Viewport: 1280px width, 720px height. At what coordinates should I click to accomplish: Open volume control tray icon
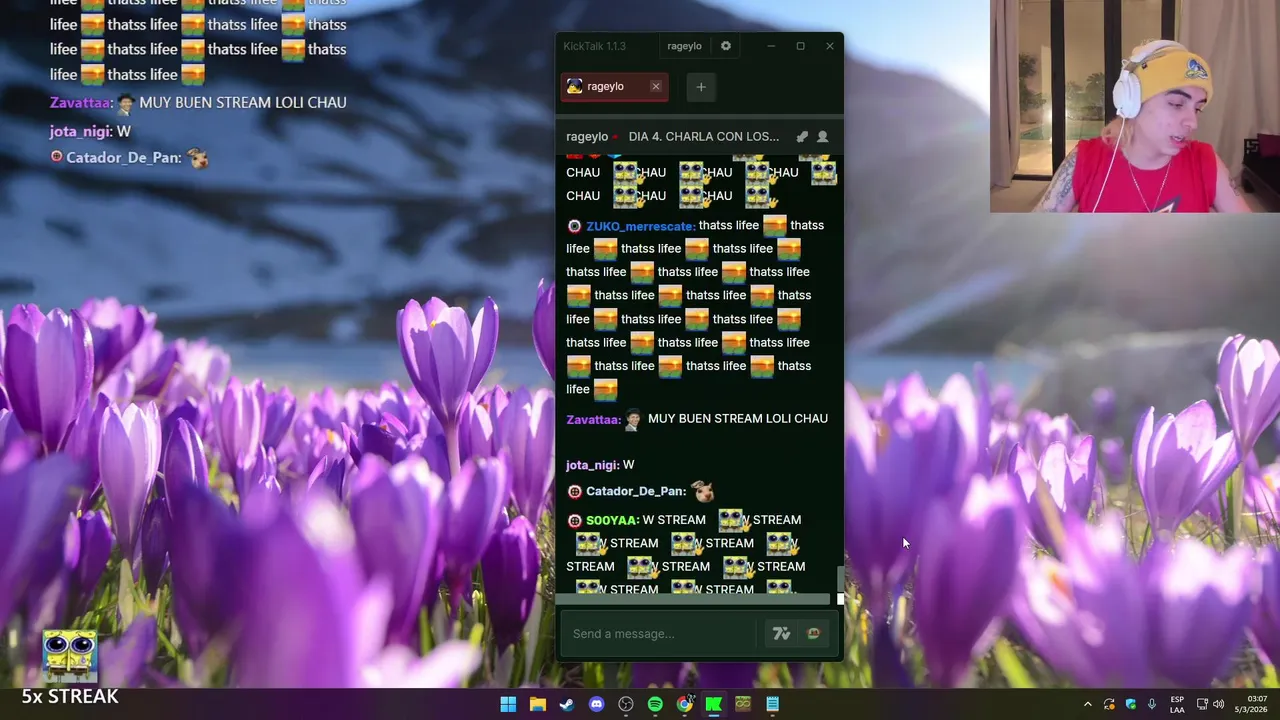point(1219,704)
